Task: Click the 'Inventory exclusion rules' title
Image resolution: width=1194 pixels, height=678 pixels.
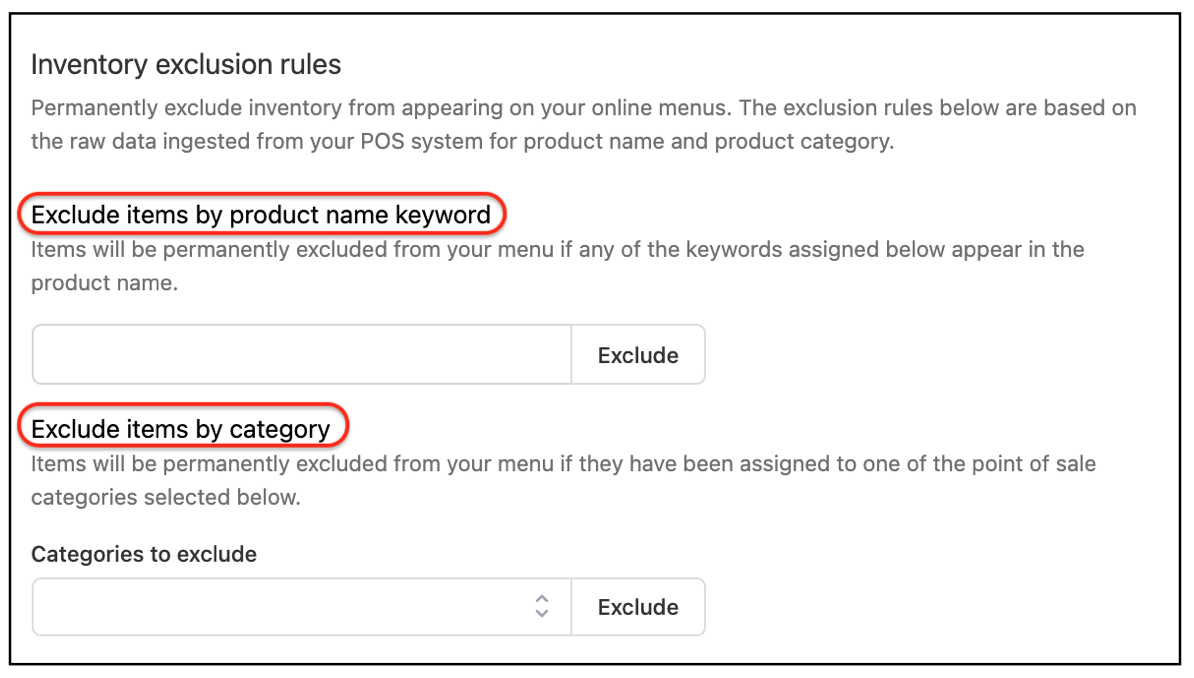Action: (186, 64)
